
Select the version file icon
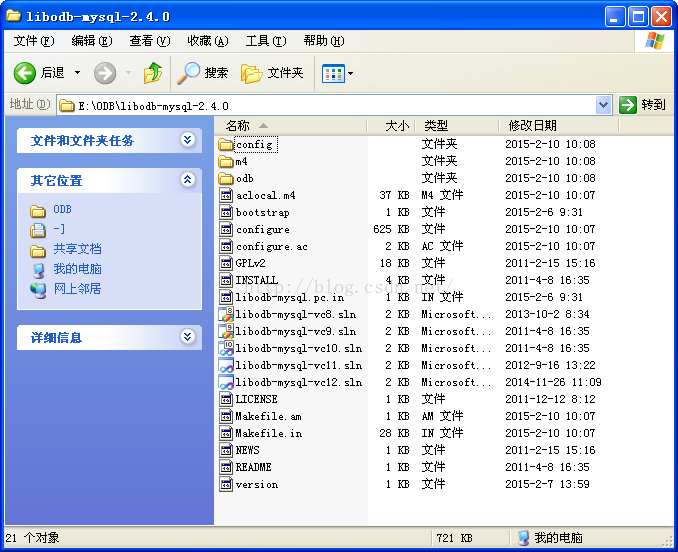(226, 484)
